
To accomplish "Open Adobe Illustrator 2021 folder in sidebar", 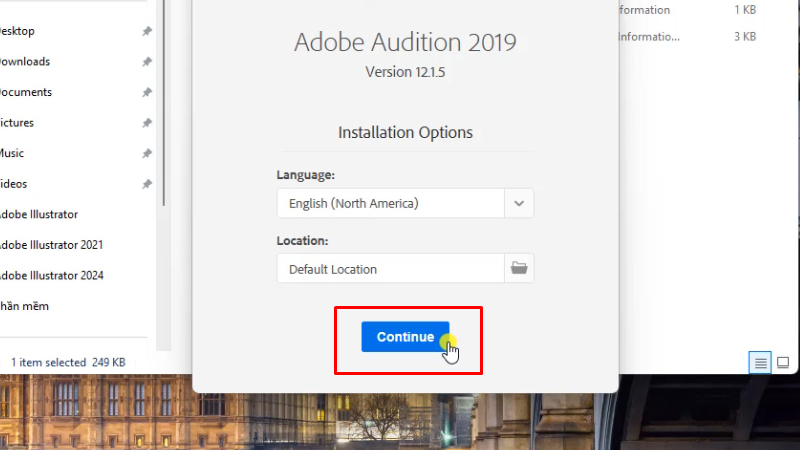I will pyautogui.click(x=51, y=245).
